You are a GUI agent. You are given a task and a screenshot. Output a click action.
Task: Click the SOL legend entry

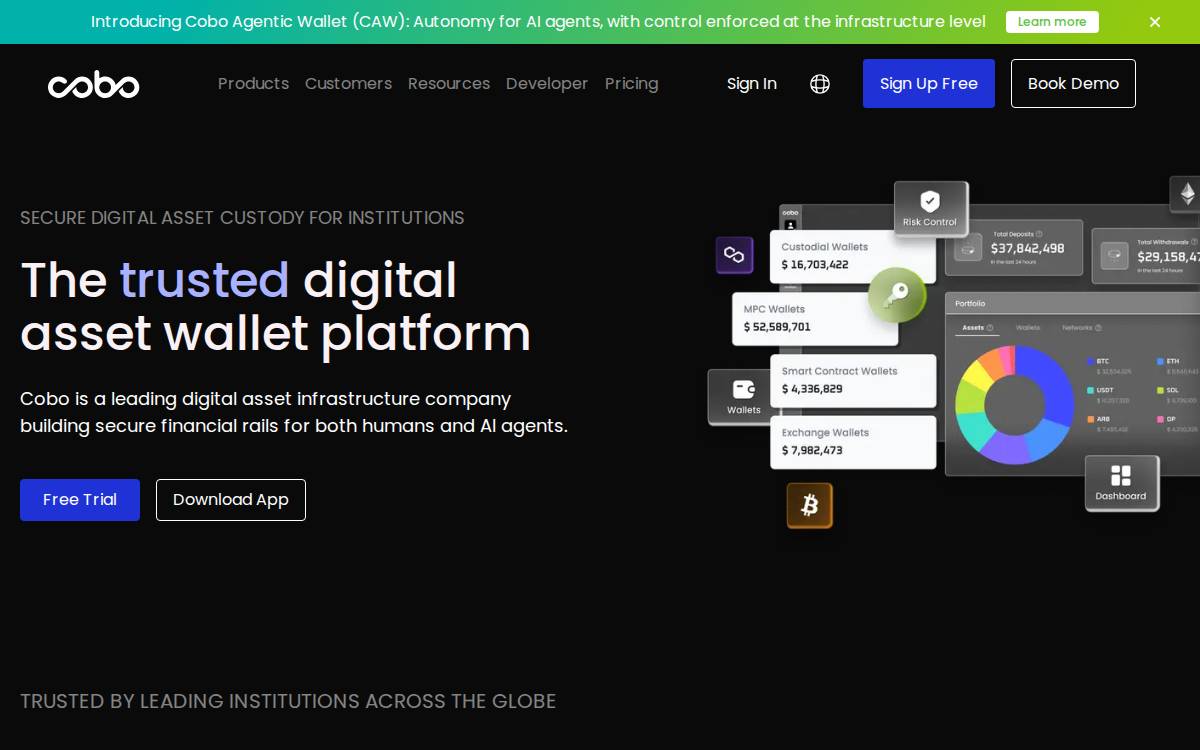click(1177, 395)
